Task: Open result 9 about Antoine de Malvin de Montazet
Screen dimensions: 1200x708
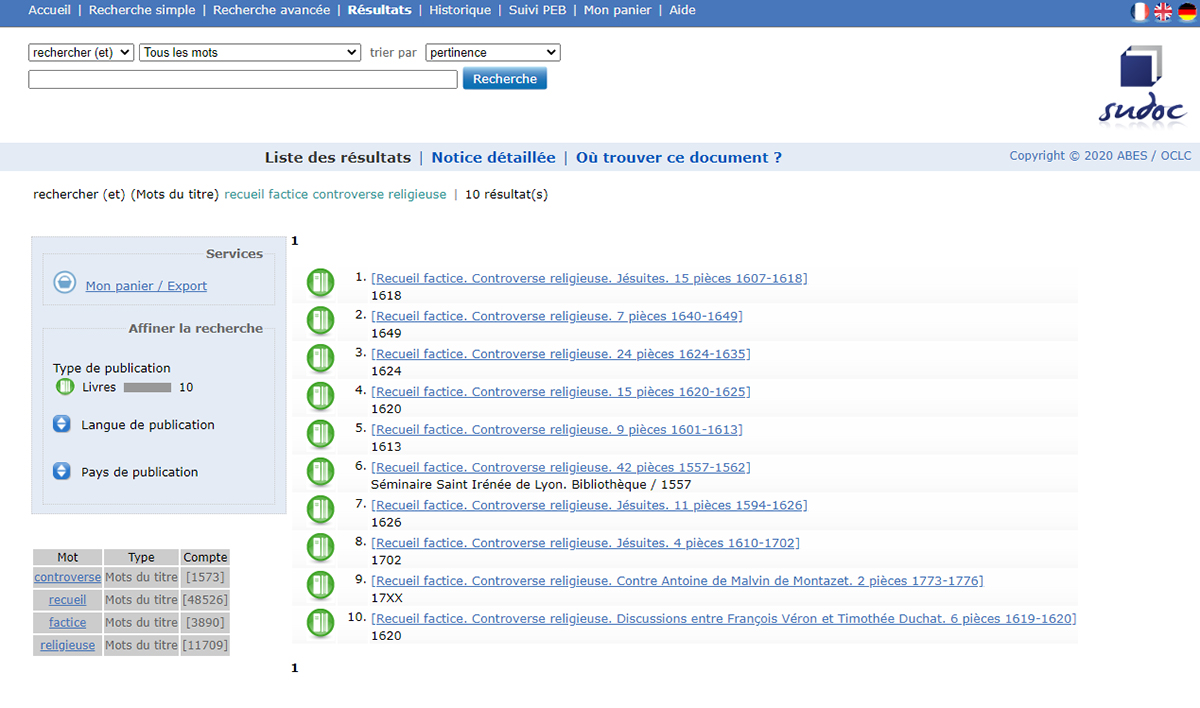Action: 677,581
